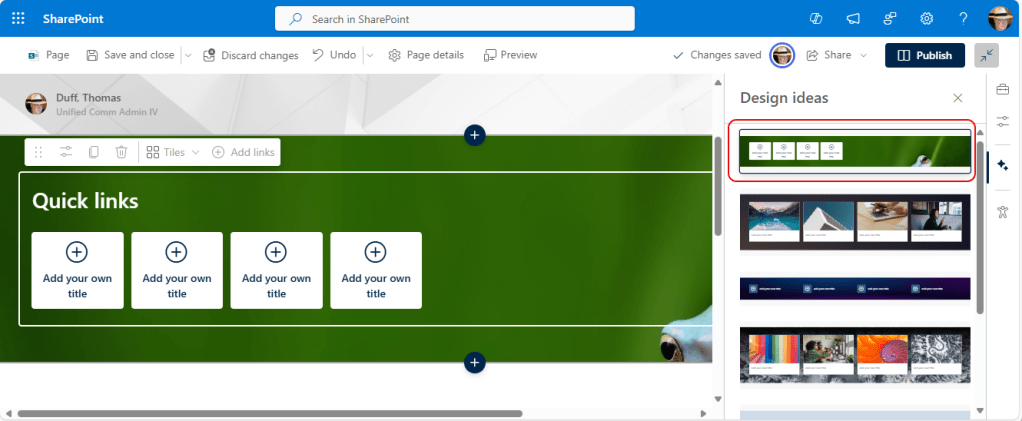
Task: Click the Search in SharePoint box
Action: point(455,19)
